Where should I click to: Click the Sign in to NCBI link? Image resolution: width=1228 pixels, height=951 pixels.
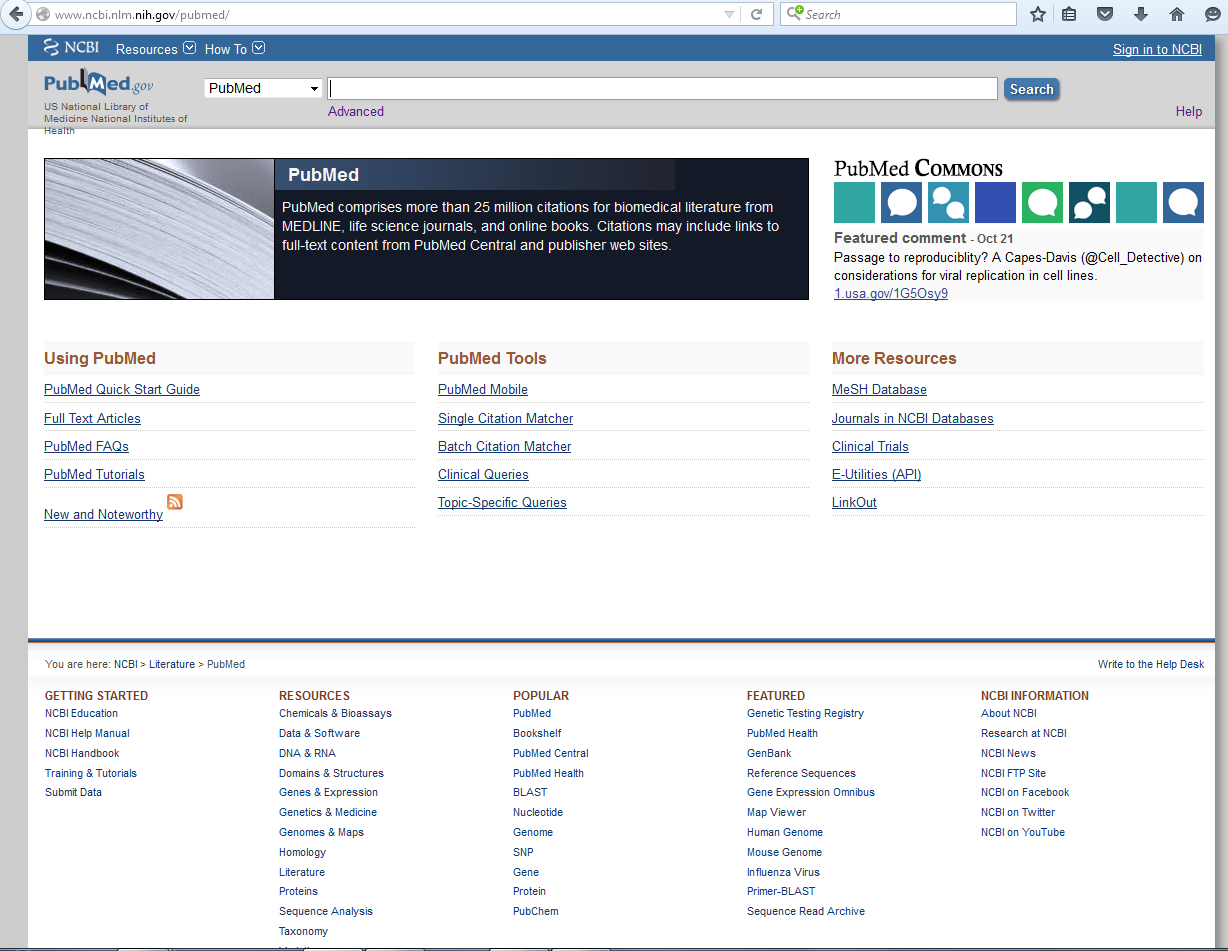[1157, 49]
